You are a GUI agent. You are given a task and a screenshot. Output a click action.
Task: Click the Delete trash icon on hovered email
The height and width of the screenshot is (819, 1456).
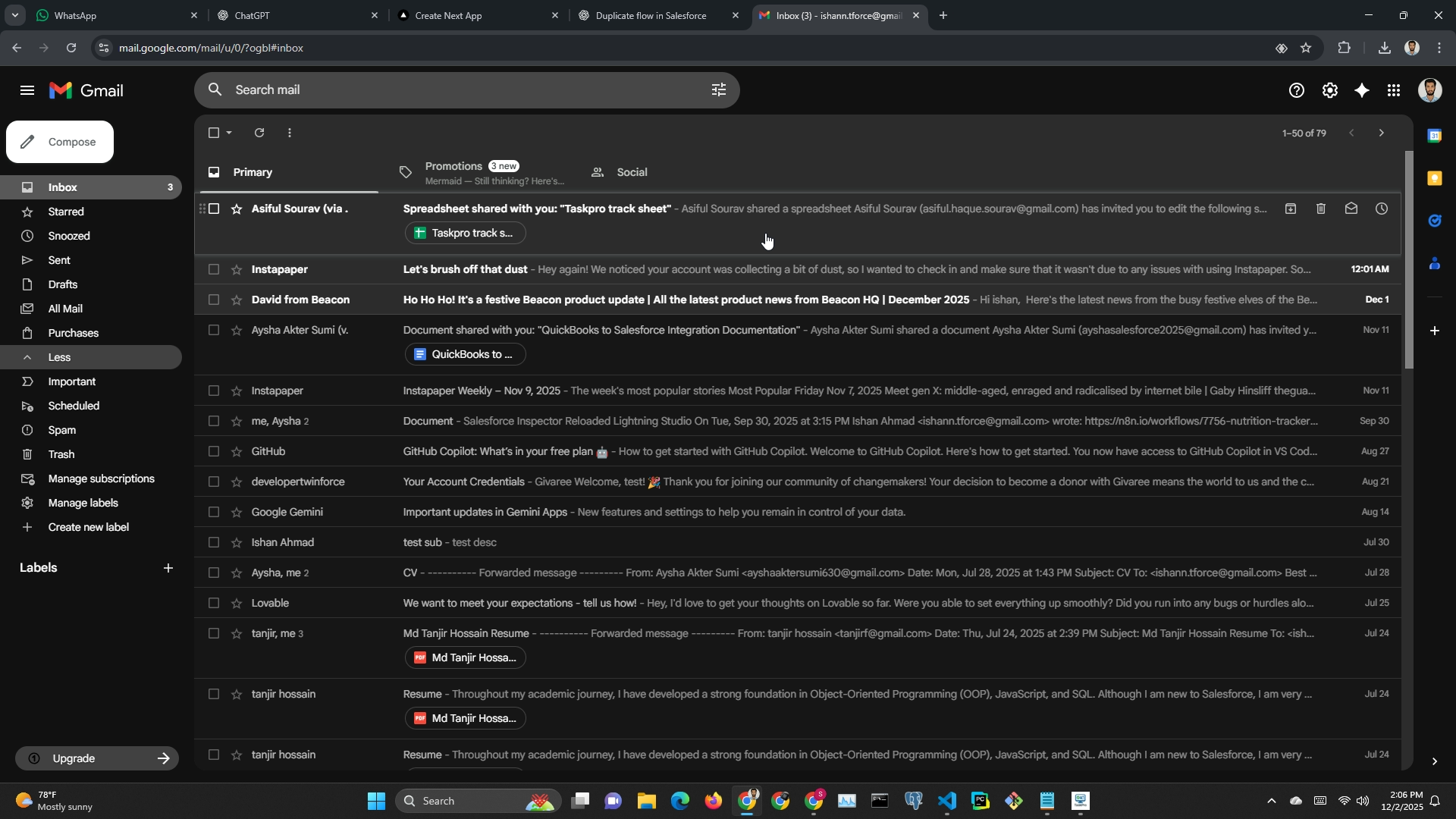(x=1320, y=209)
